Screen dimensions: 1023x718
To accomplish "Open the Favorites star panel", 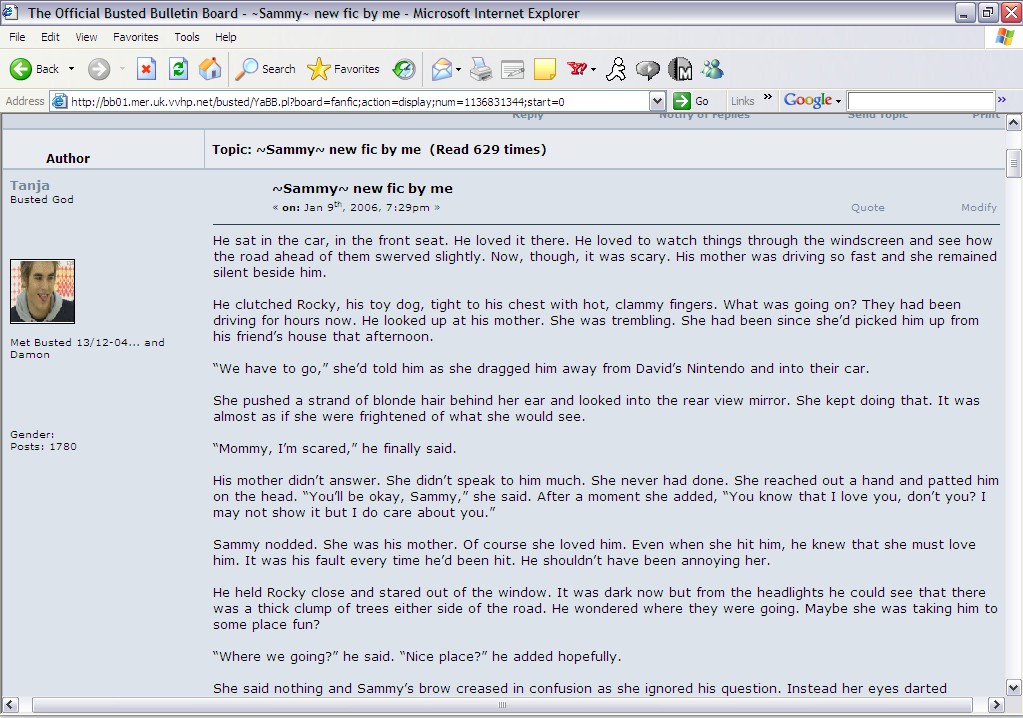I will point(344,69).
